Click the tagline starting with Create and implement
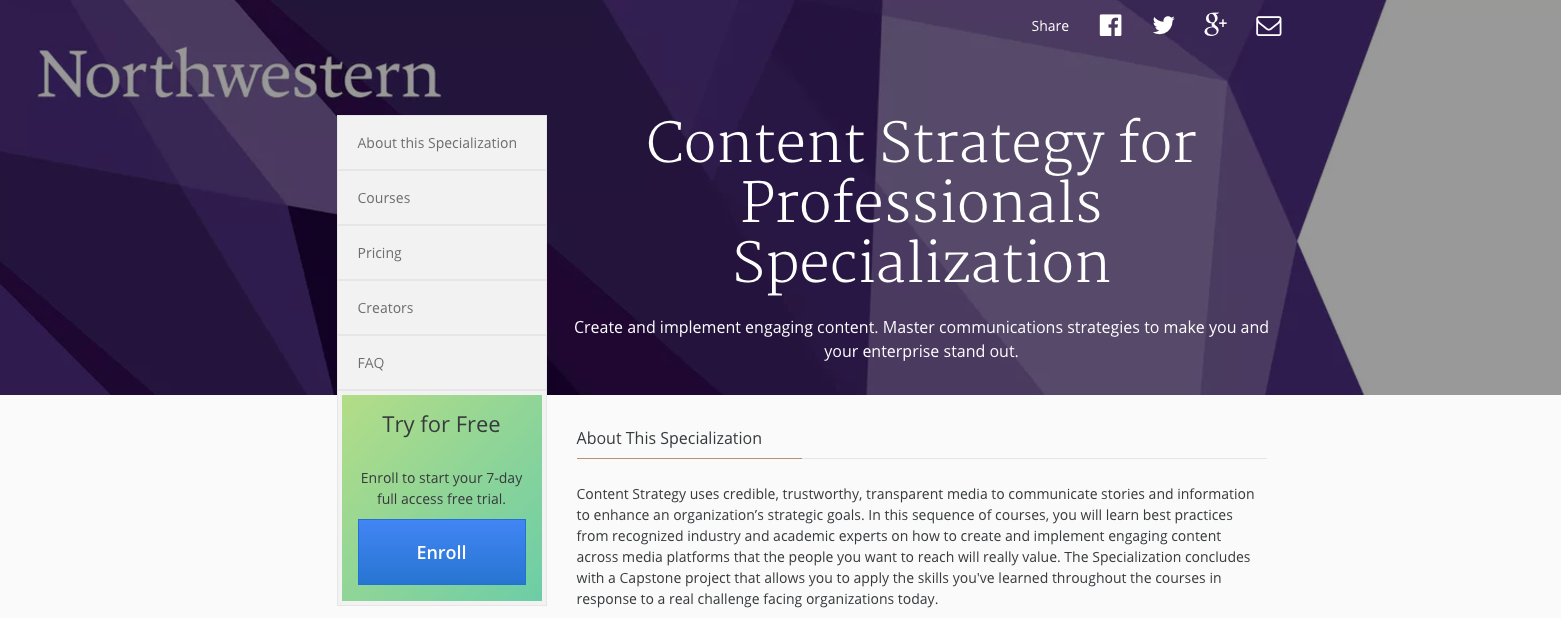This screenshot has width=1561, height=618. [x=921, y=339]
